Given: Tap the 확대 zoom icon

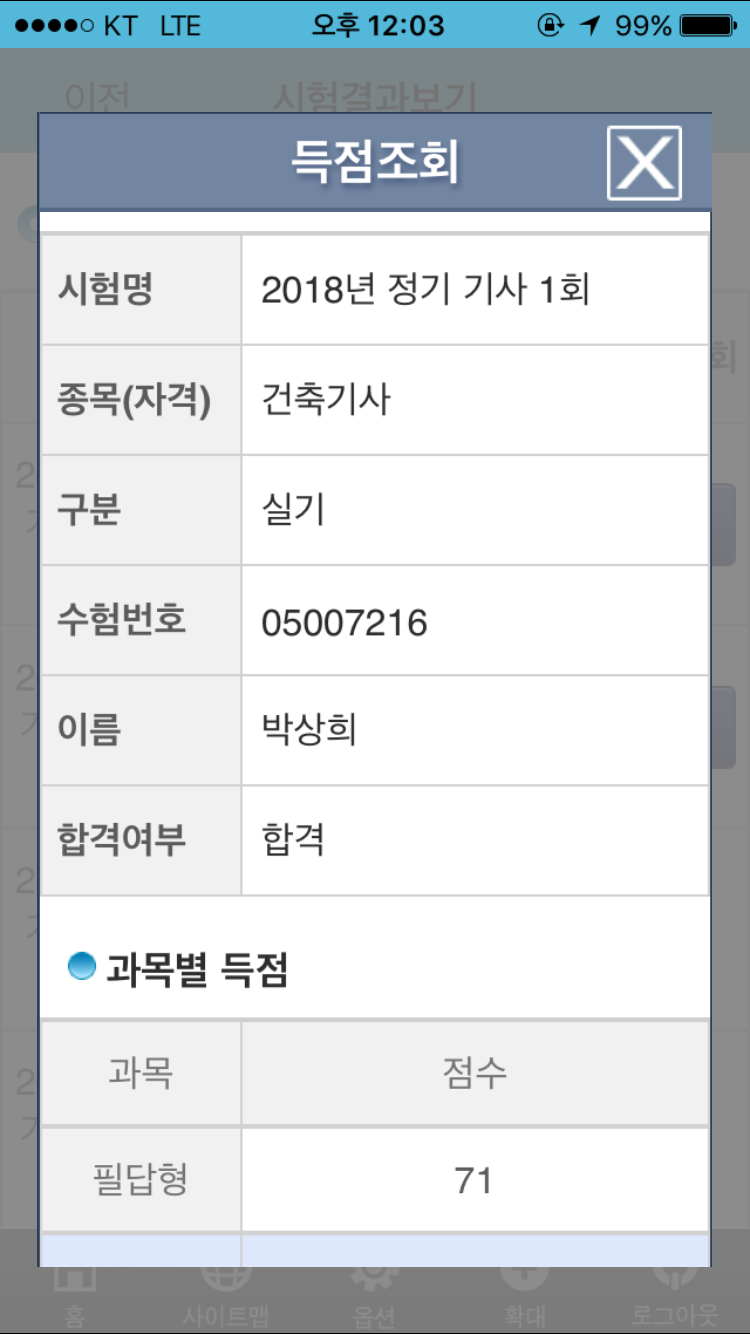Looking at the screenshot, I should point(525,1296).
